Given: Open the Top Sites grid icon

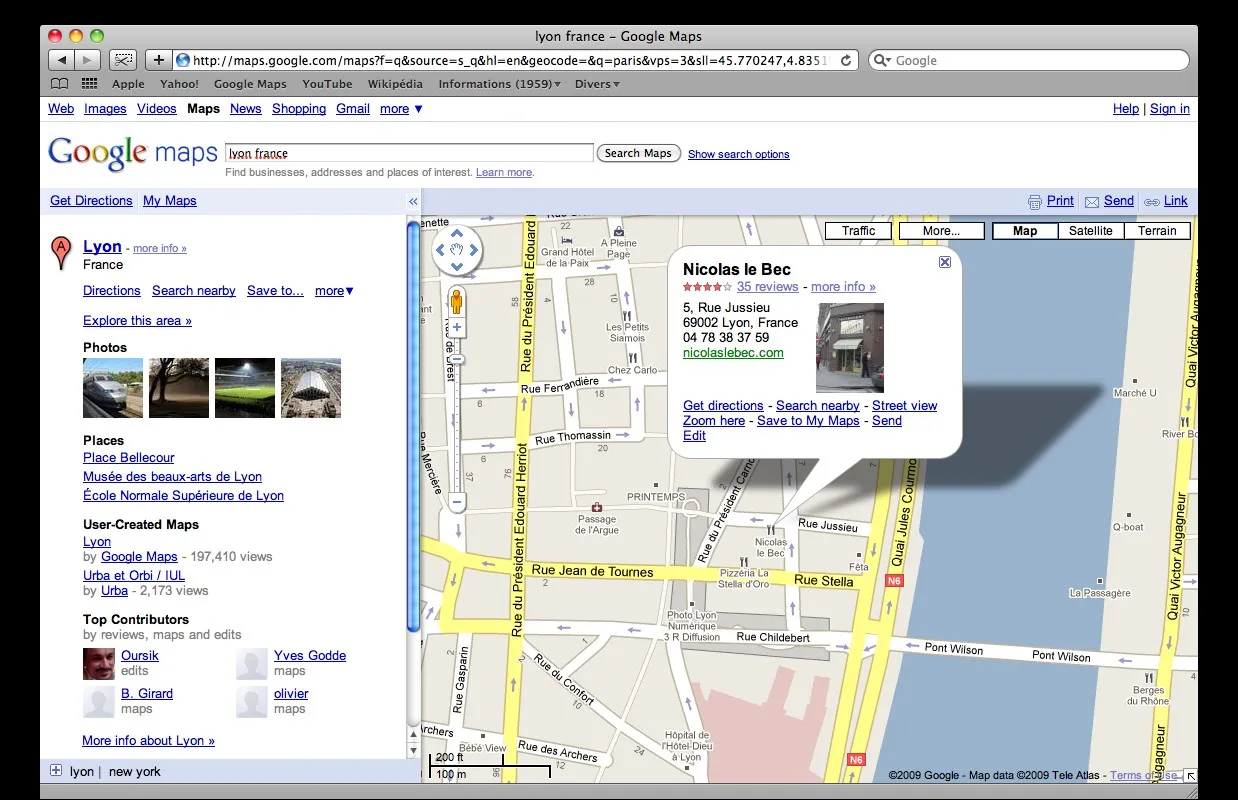Looking at the screenshot, I should (89, 84).
